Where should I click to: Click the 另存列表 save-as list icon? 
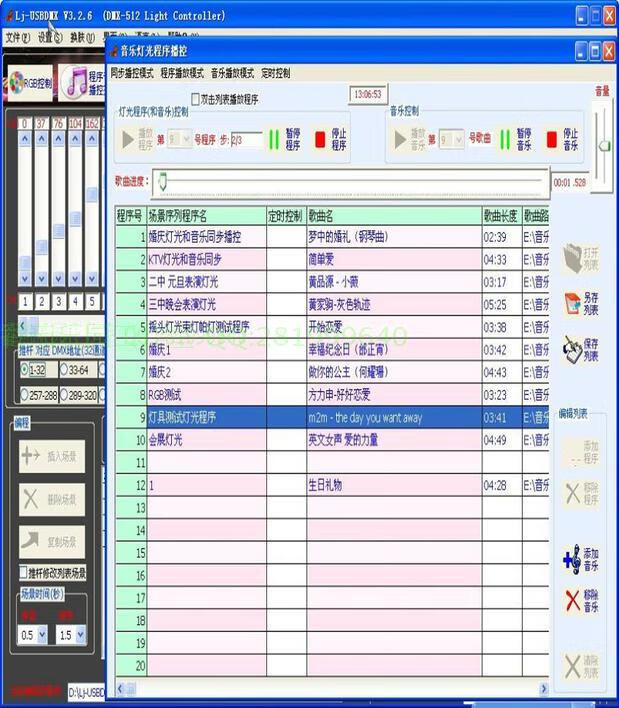tap(578, 304)
